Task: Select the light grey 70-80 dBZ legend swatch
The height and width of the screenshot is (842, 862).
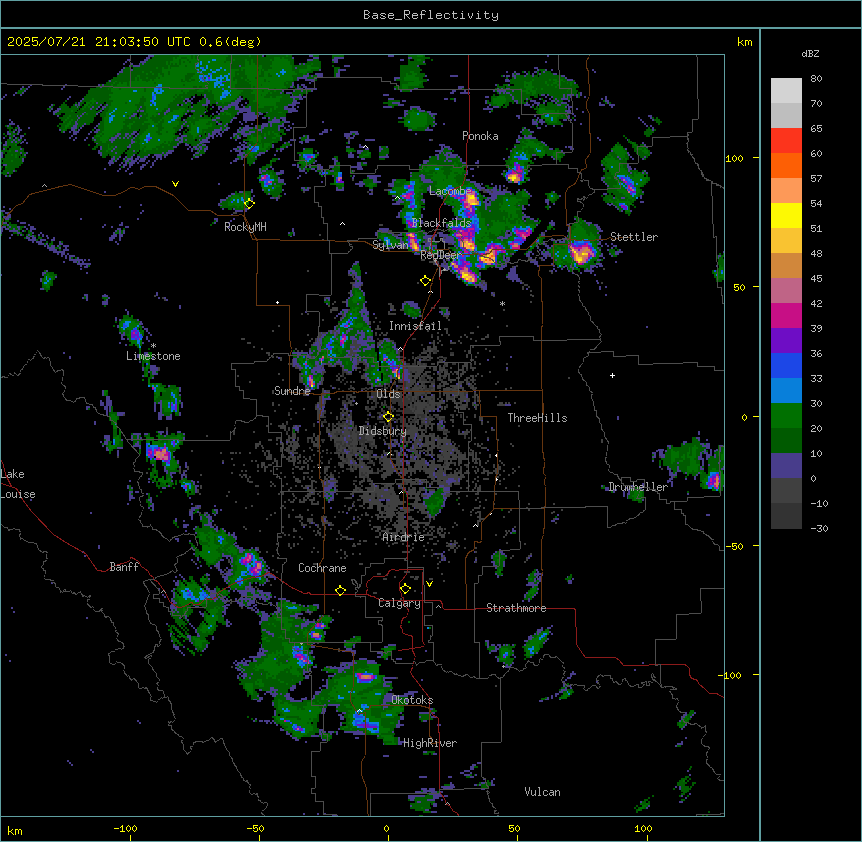Action: 786,91
